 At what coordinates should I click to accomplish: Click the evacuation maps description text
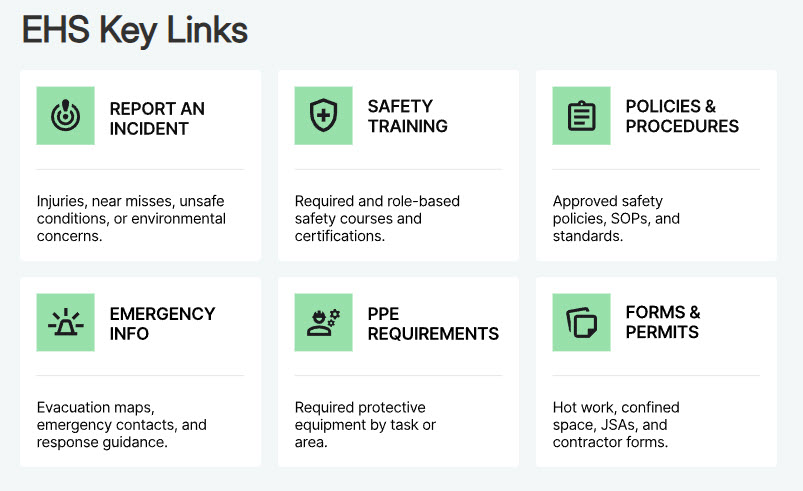[x=121, y=424]
